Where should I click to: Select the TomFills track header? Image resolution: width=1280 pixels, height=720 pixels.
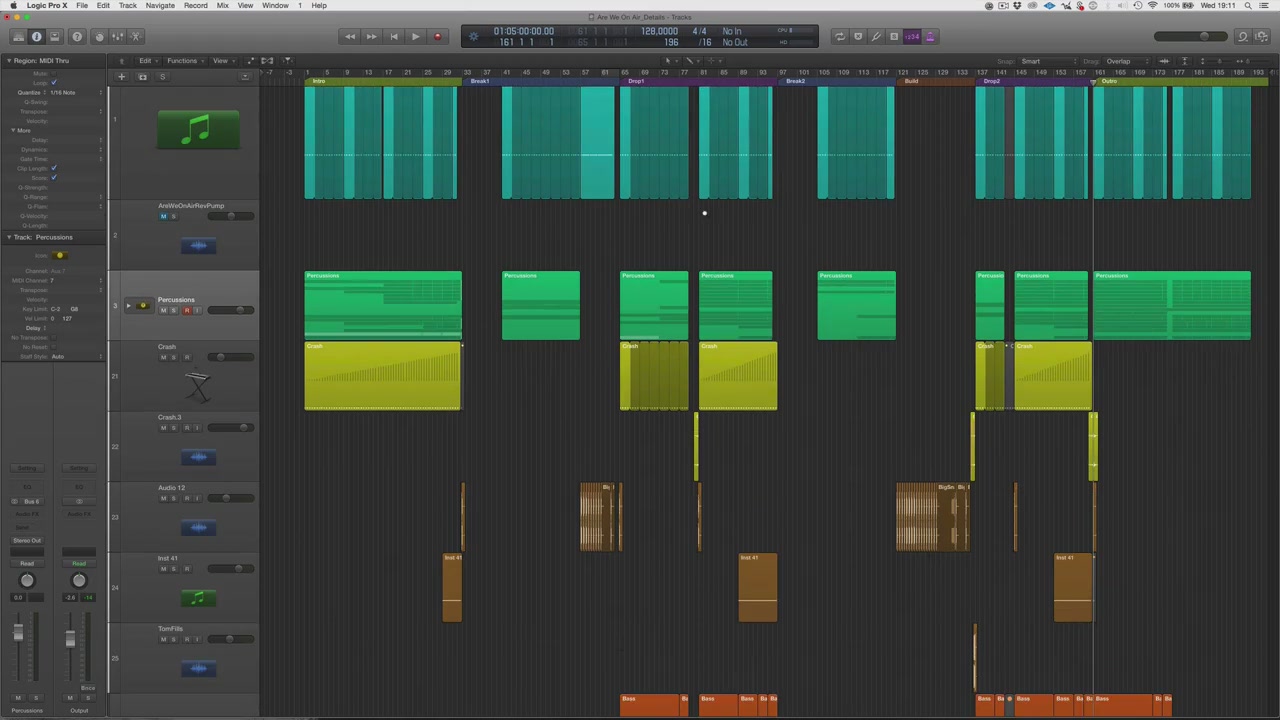pos(184,657)
